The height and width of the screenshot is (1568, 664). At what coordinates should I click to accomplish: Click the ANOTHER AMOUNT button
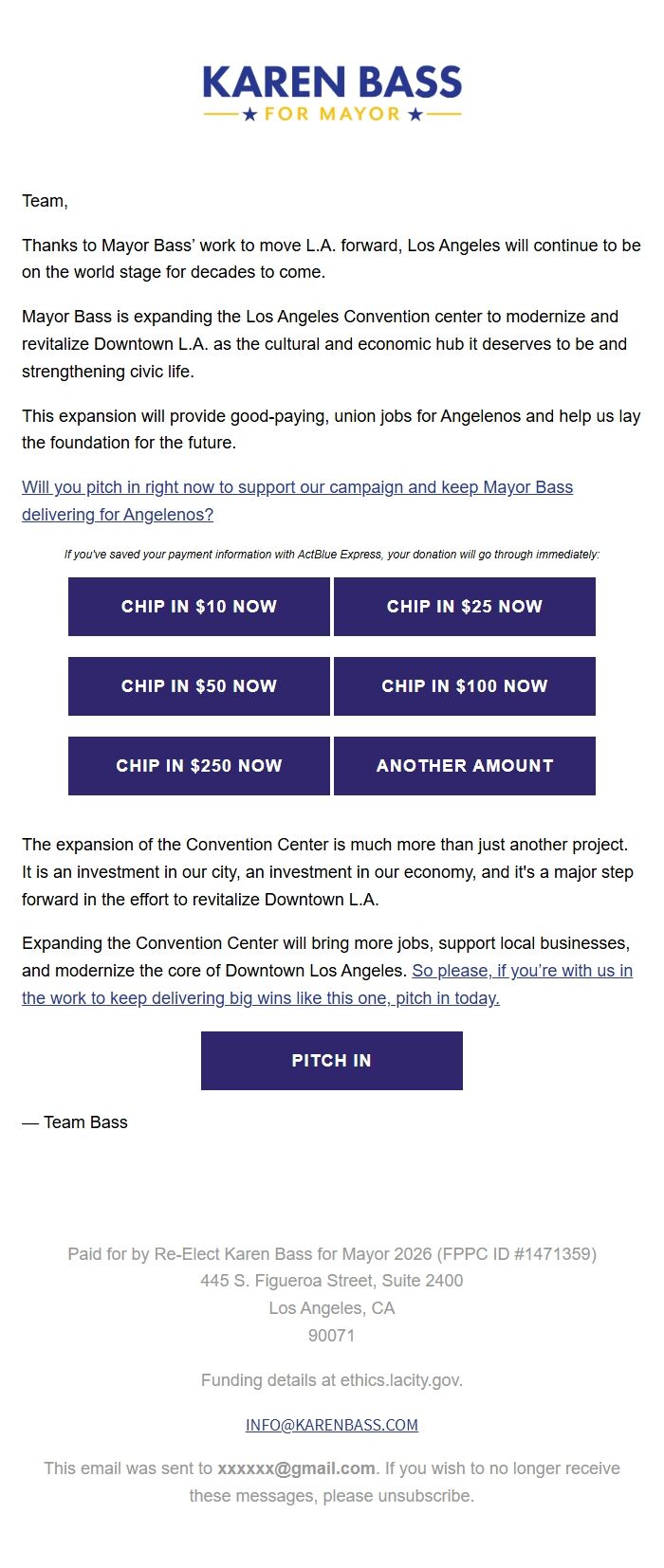464,766
